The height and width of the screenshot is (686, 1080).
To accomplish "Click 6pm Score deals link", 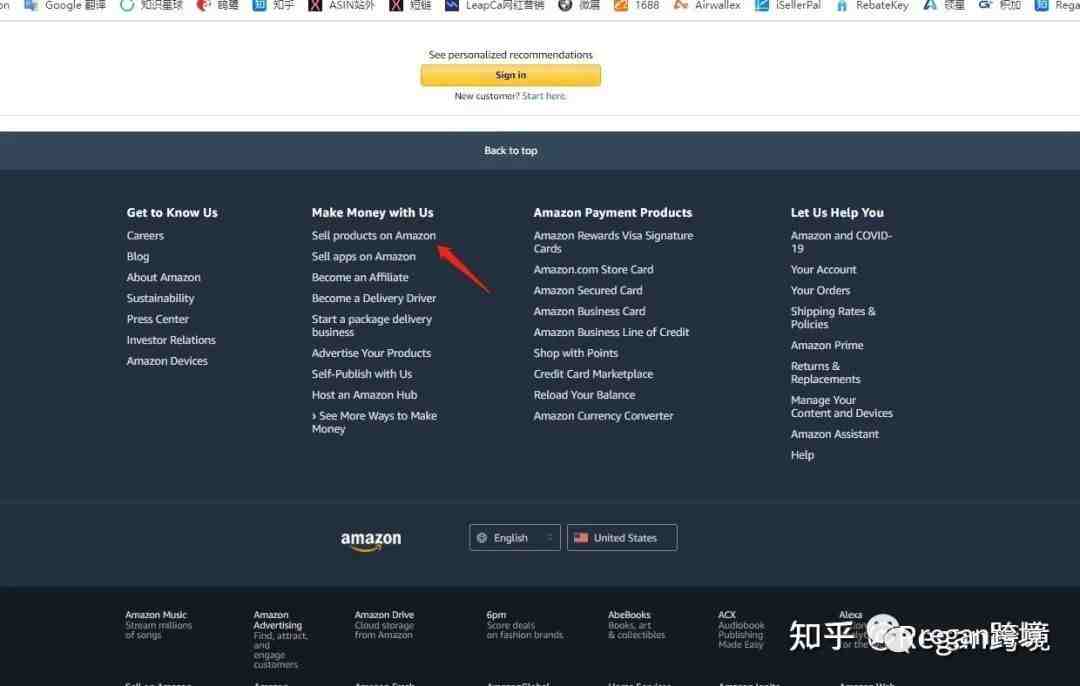I will (x=524, y=625).
